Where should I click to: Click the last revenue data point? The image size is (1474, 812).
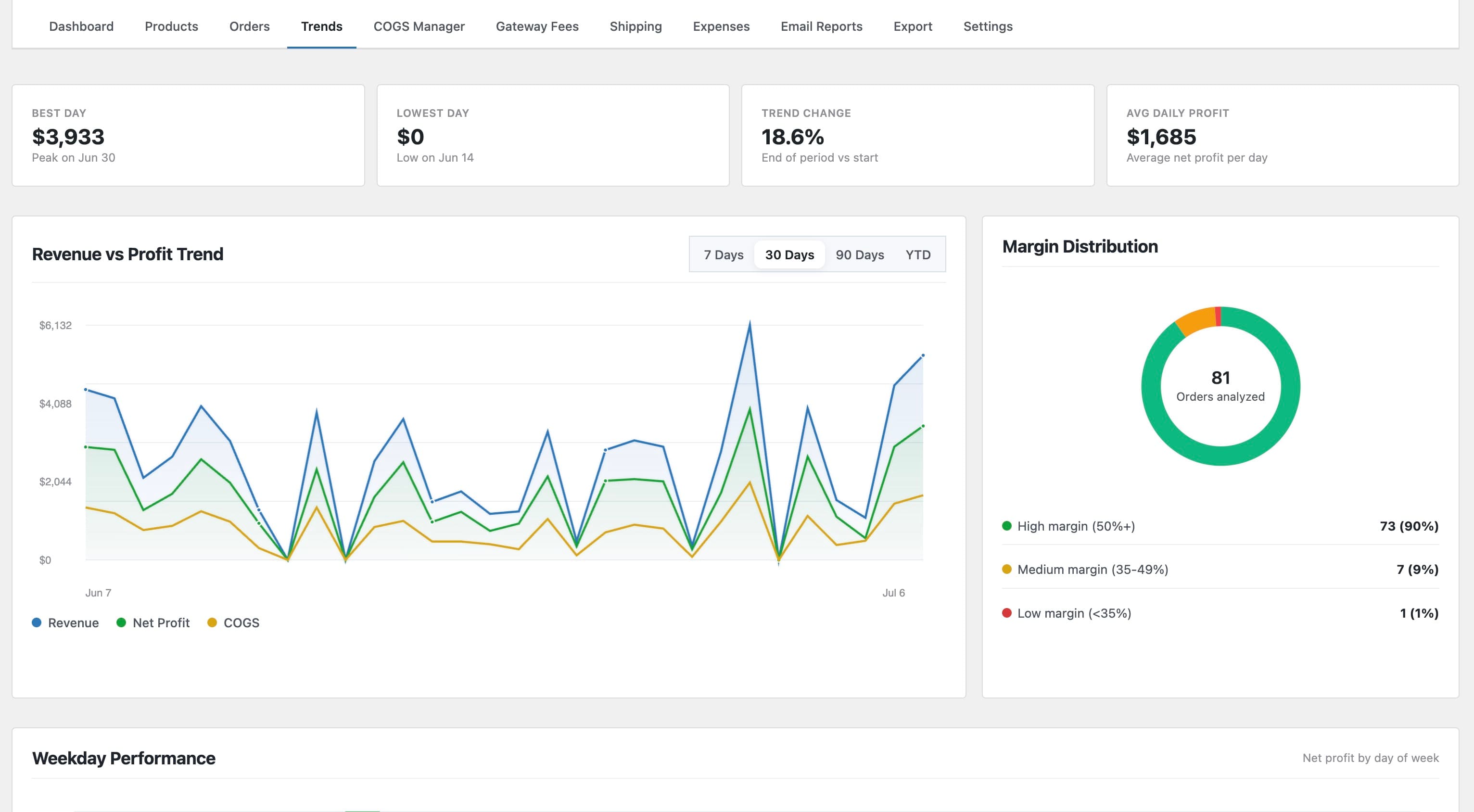922,355
